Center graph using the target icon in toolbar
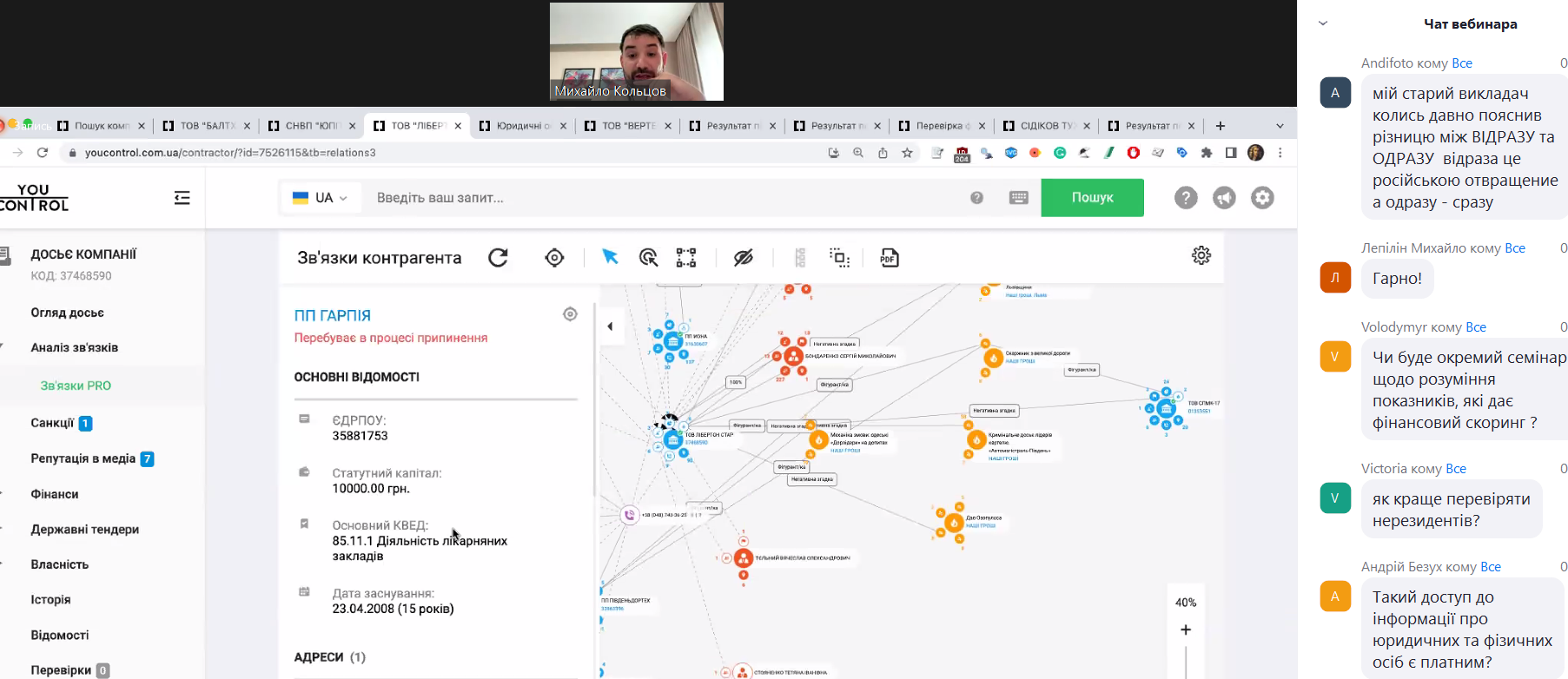Screen dimensions: 1568x679 tap(554, 258)
